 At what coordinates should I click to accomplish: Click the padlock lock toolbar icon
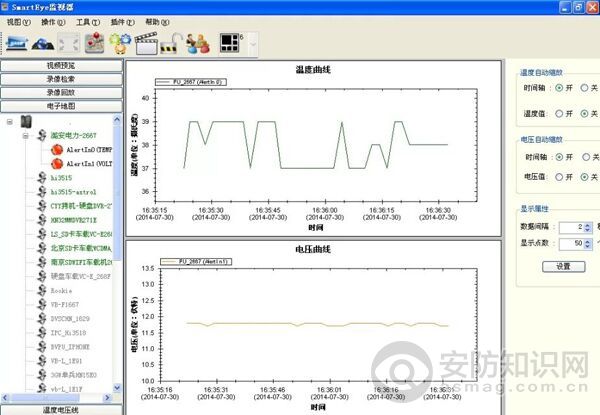(x=171, y=43)
